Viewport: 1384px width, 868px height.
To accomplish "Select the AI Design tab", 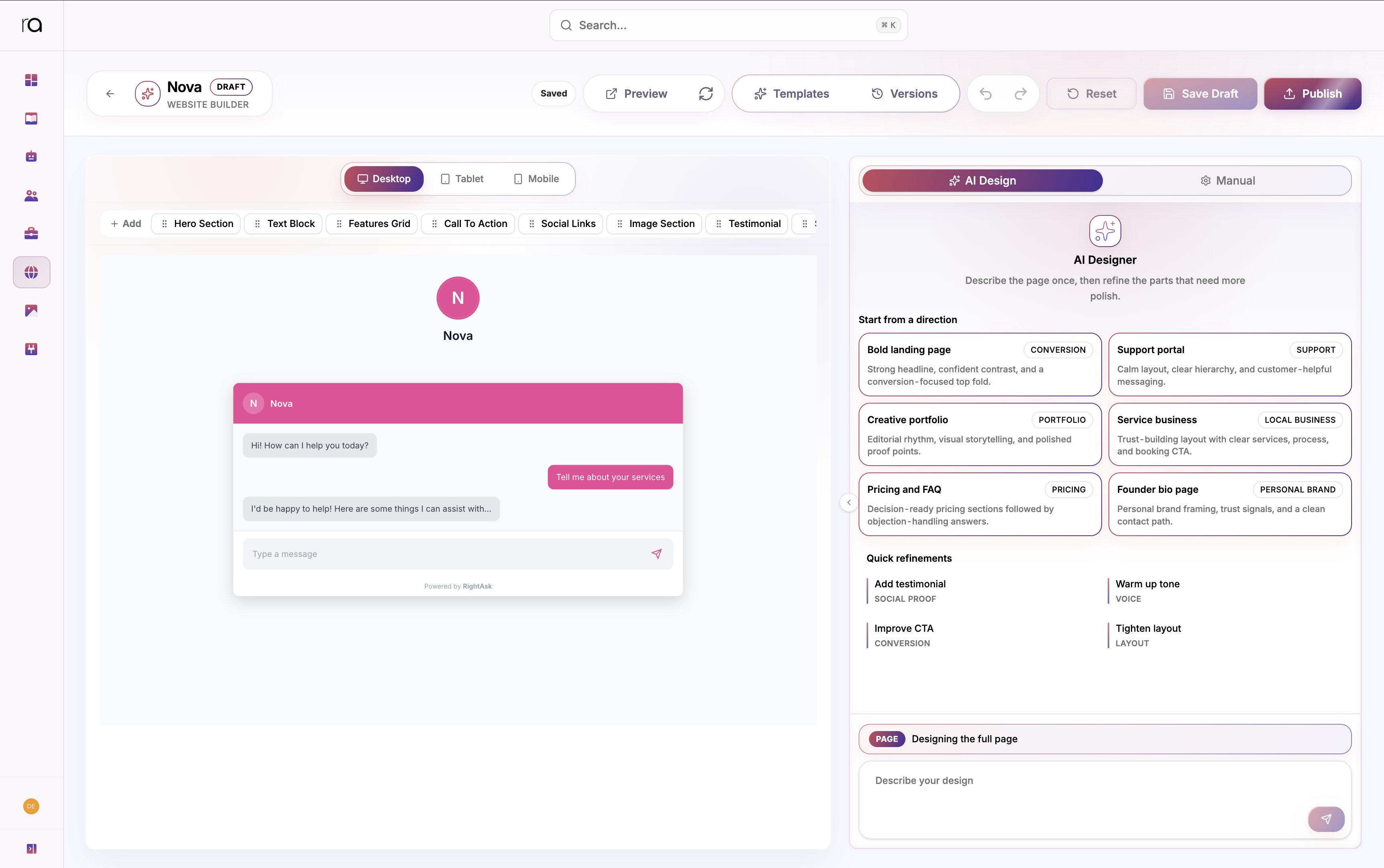I will (x=982, y=181).
